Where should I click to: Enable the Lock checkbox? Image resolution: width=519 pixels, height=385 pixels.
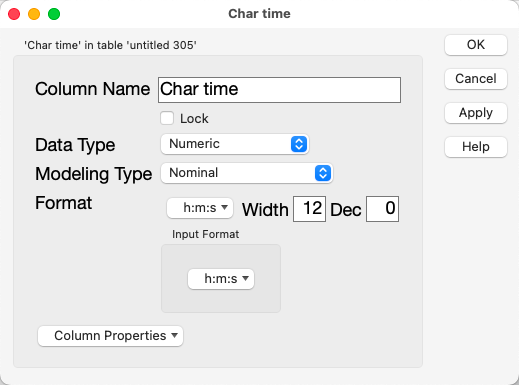click(x=167, y=118)
